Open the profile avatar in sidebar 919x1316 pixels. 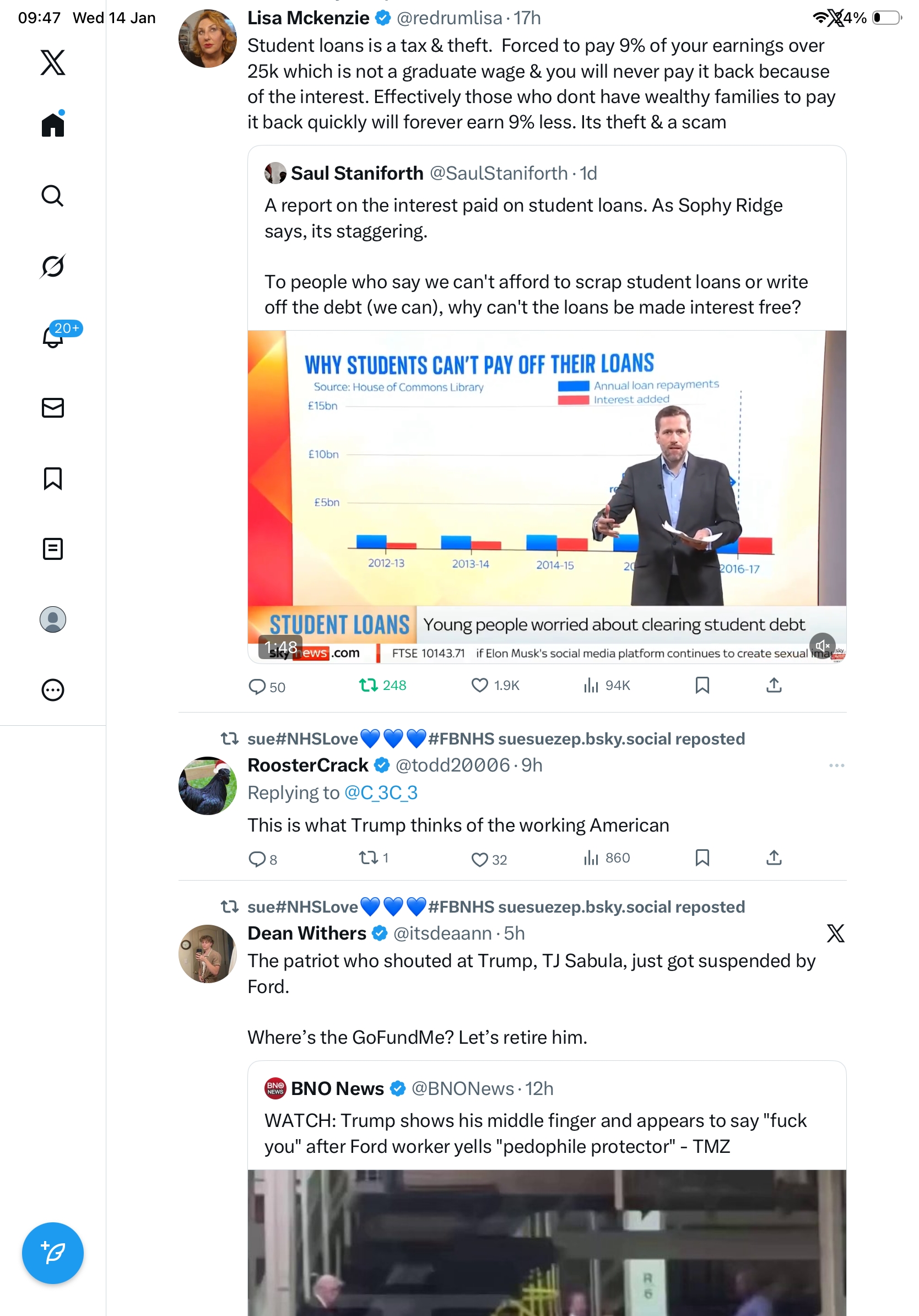coord(53,619)
